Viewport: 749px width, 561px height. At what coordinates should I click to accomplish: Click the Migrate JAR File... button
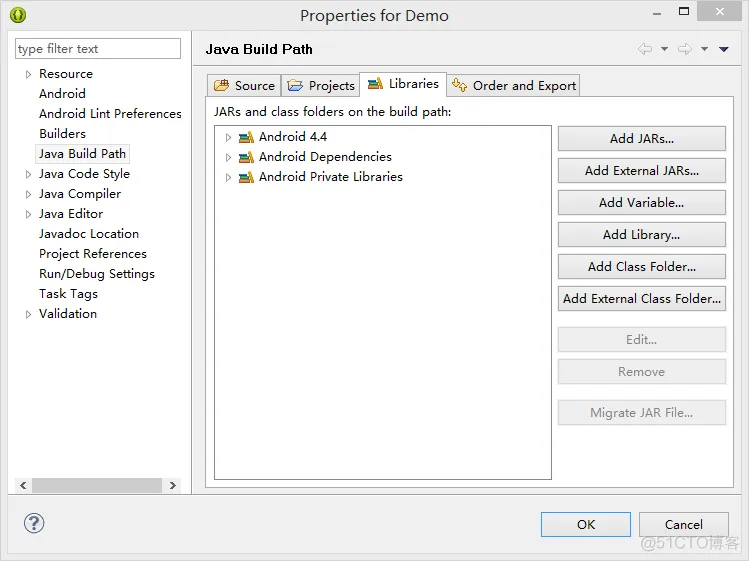click(642, 413)
